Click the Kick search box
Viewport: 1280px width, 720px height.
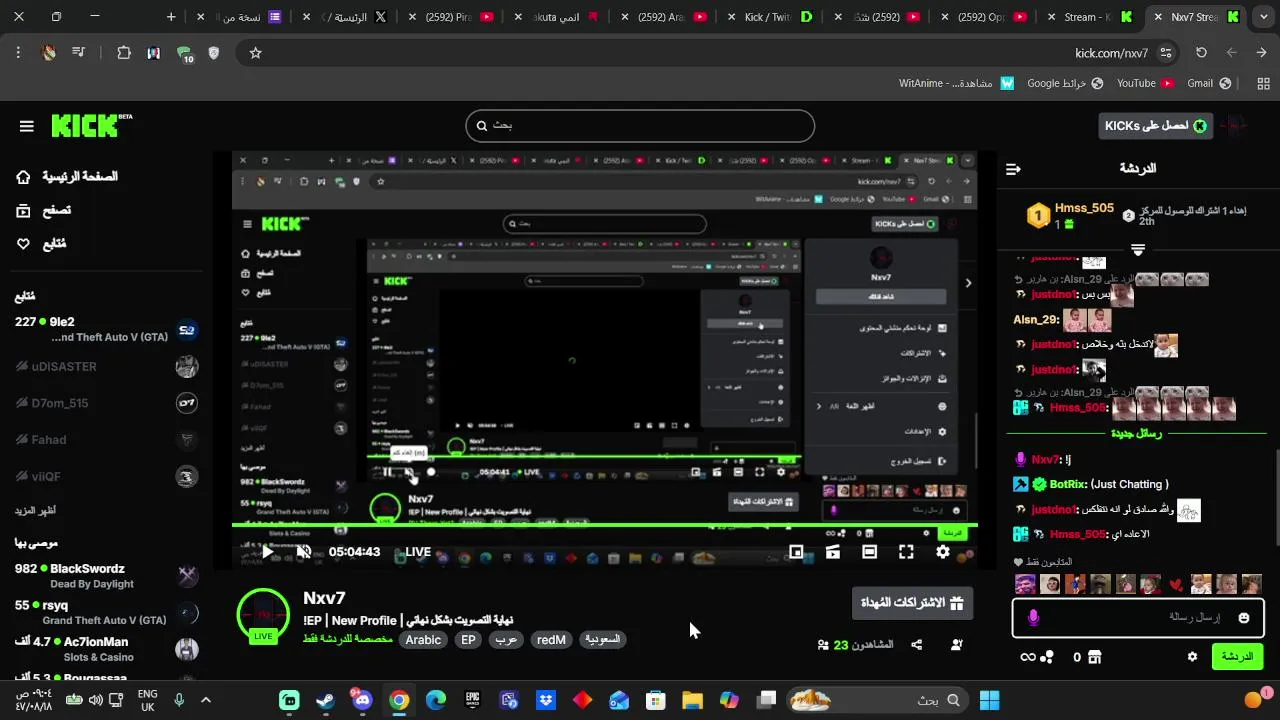coord(640,126)
